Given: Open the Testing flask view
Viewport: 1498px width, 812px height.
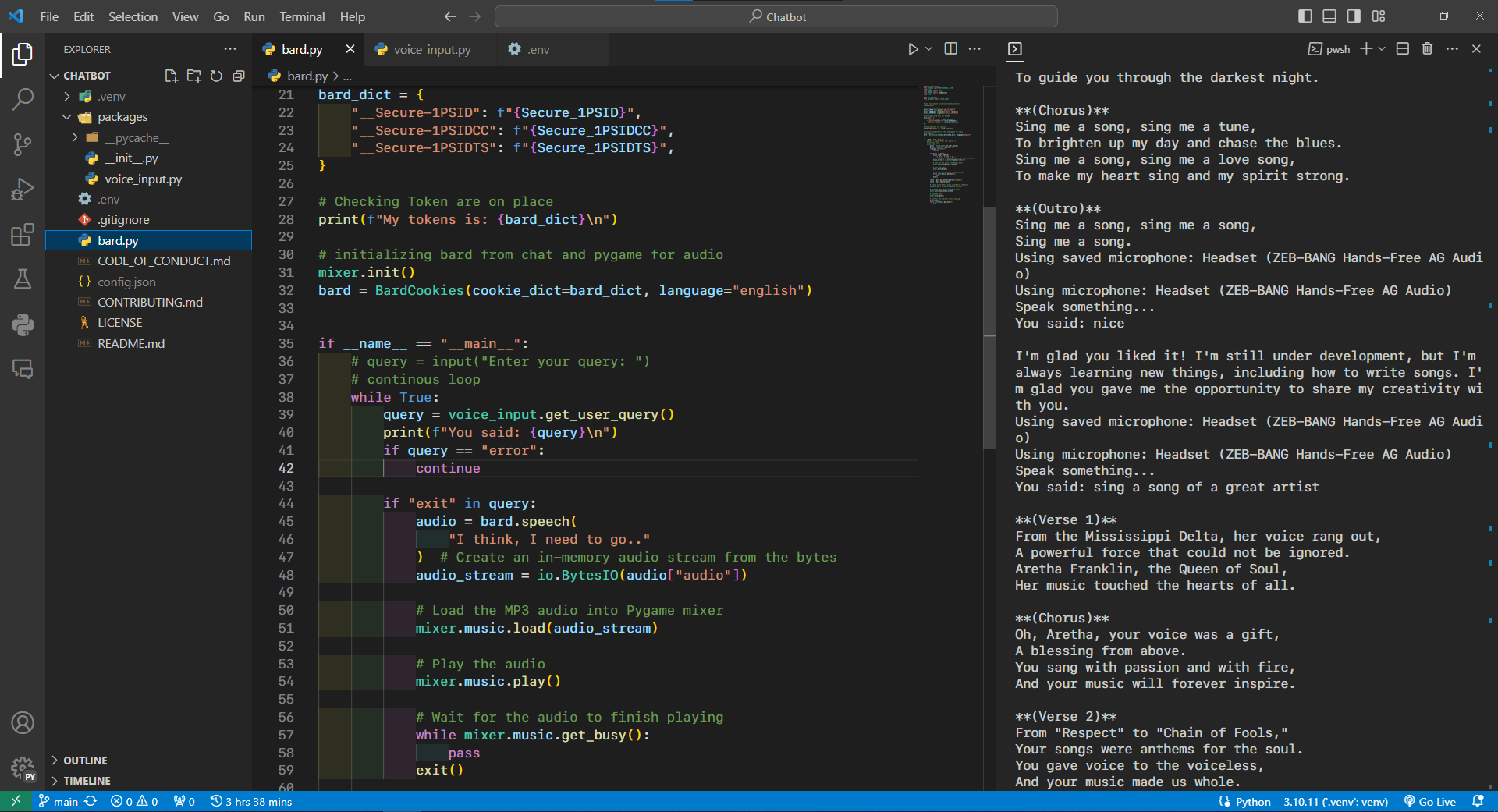Looking at the screenshot, I should (23, 279).
